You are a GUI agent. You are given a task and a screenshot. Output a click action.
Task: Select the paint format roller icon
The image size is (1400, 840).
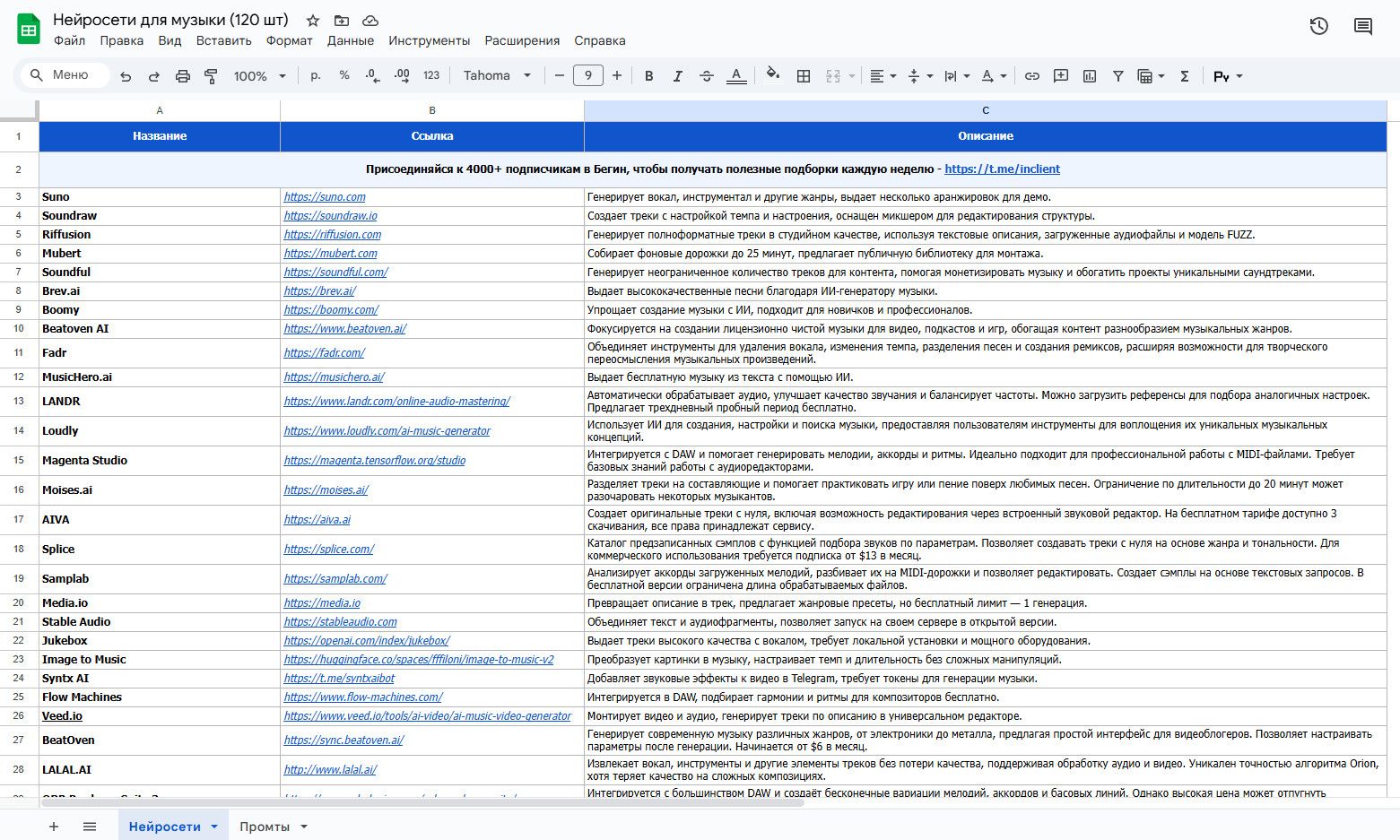[212, 76]
